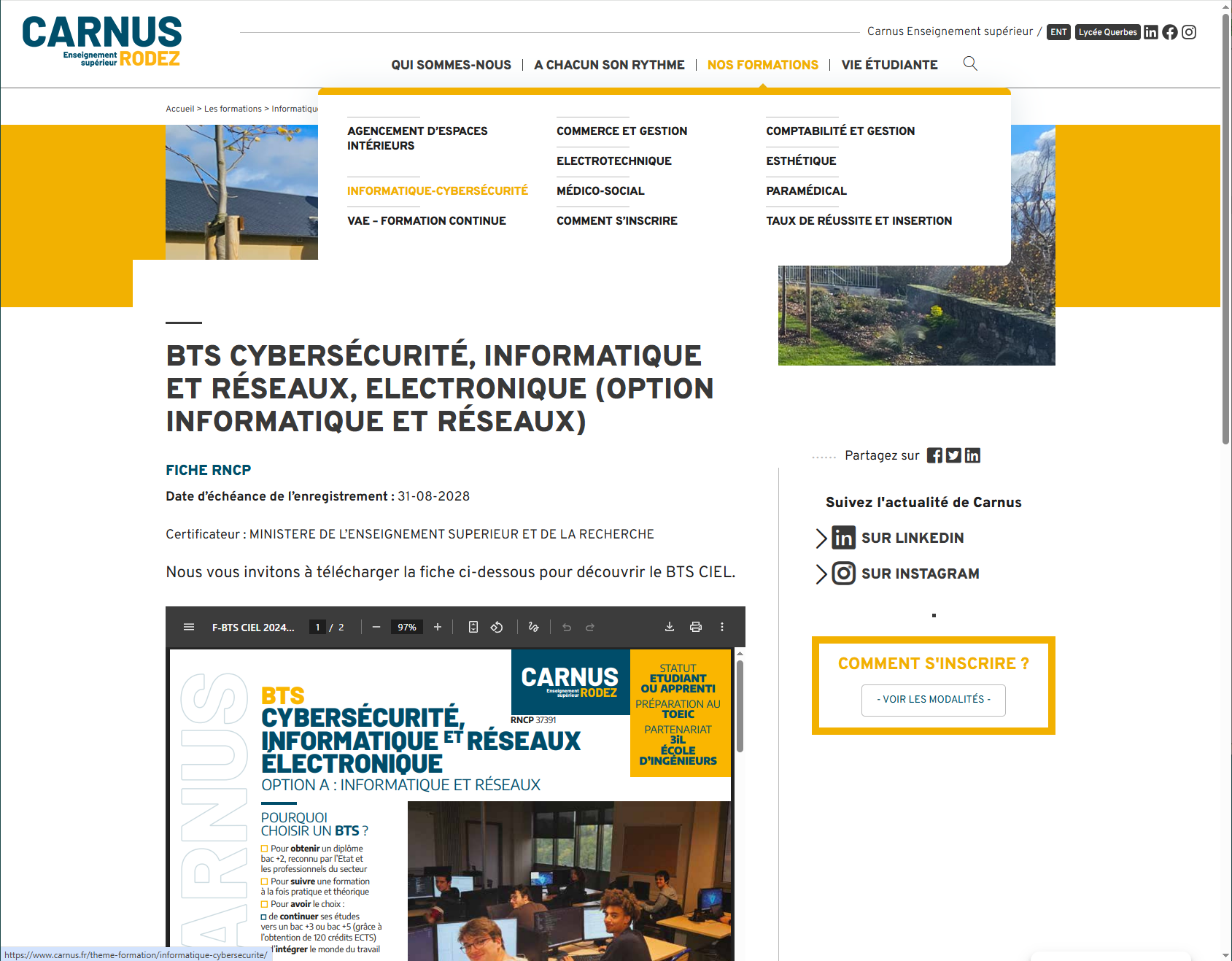This screenshot has height=961, width=1232.
Task: Open the QUI SOMMES-NOUS menu
Action: click(x=452, y=65)
